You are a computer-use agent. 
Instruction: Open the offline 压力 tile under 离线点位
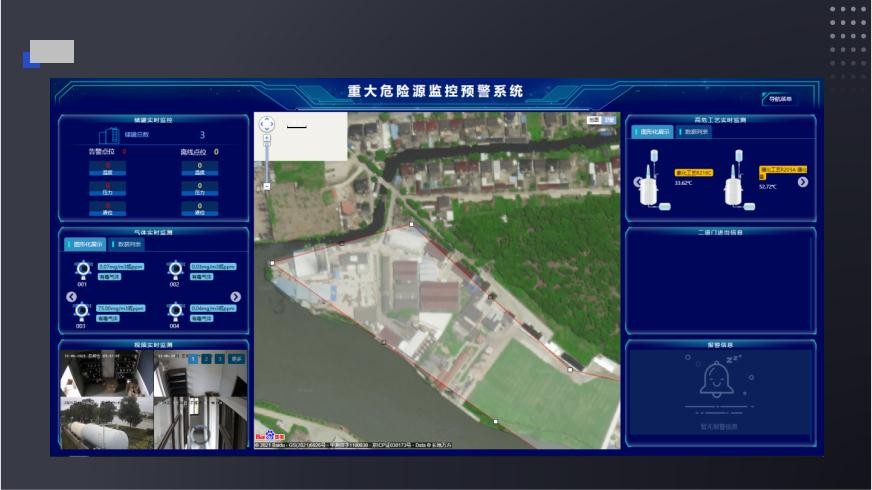coord(200,189)
